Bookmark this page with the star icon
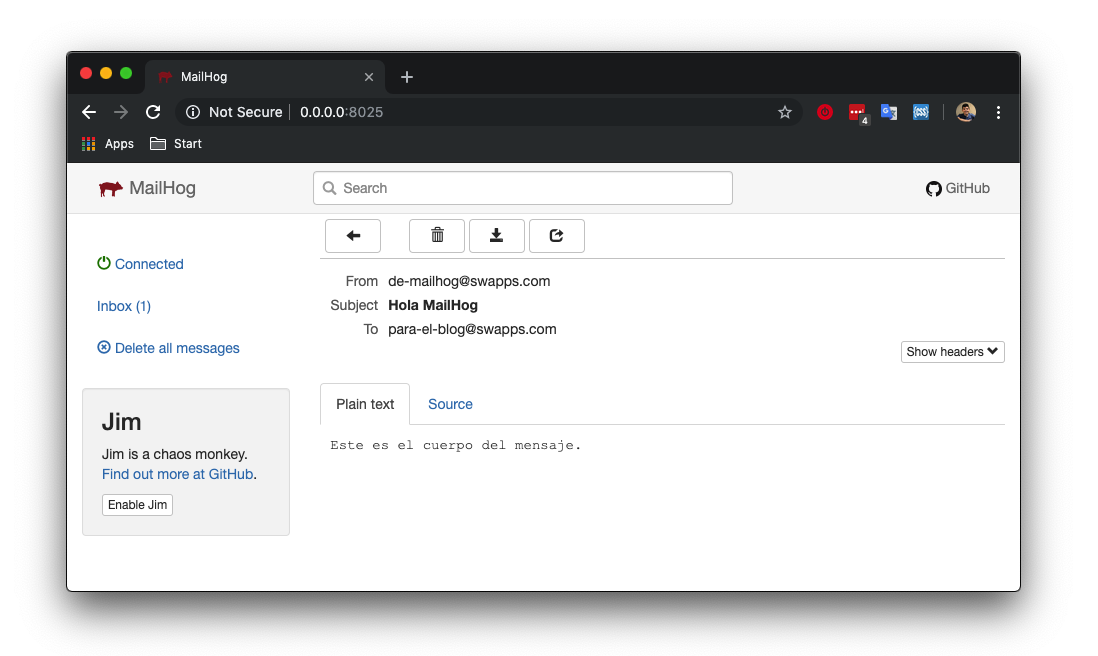Screen dimensions: 1098x656 click(x=785, y=112)
